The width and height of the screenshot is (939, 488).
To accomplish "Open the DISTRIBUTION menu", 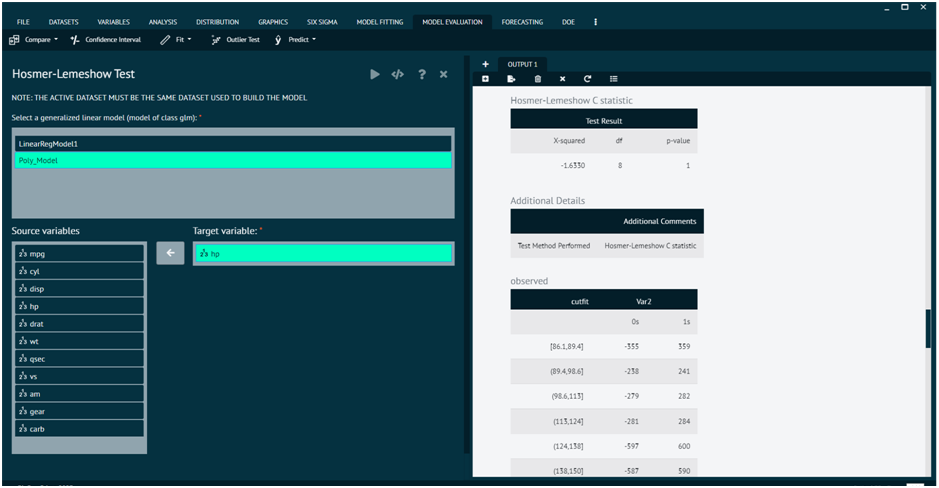I will click(x=217, y=22).
